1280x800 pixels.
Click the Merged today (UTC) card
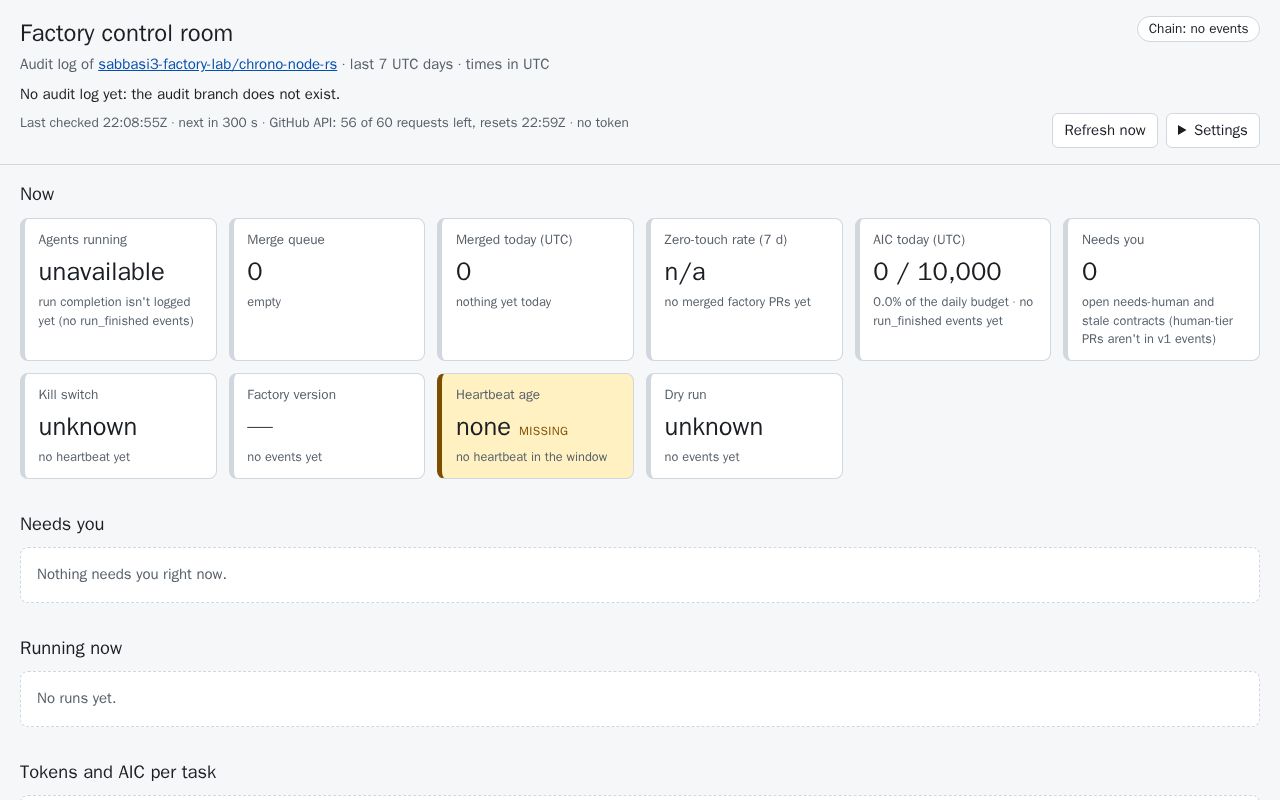coord(535,289)
